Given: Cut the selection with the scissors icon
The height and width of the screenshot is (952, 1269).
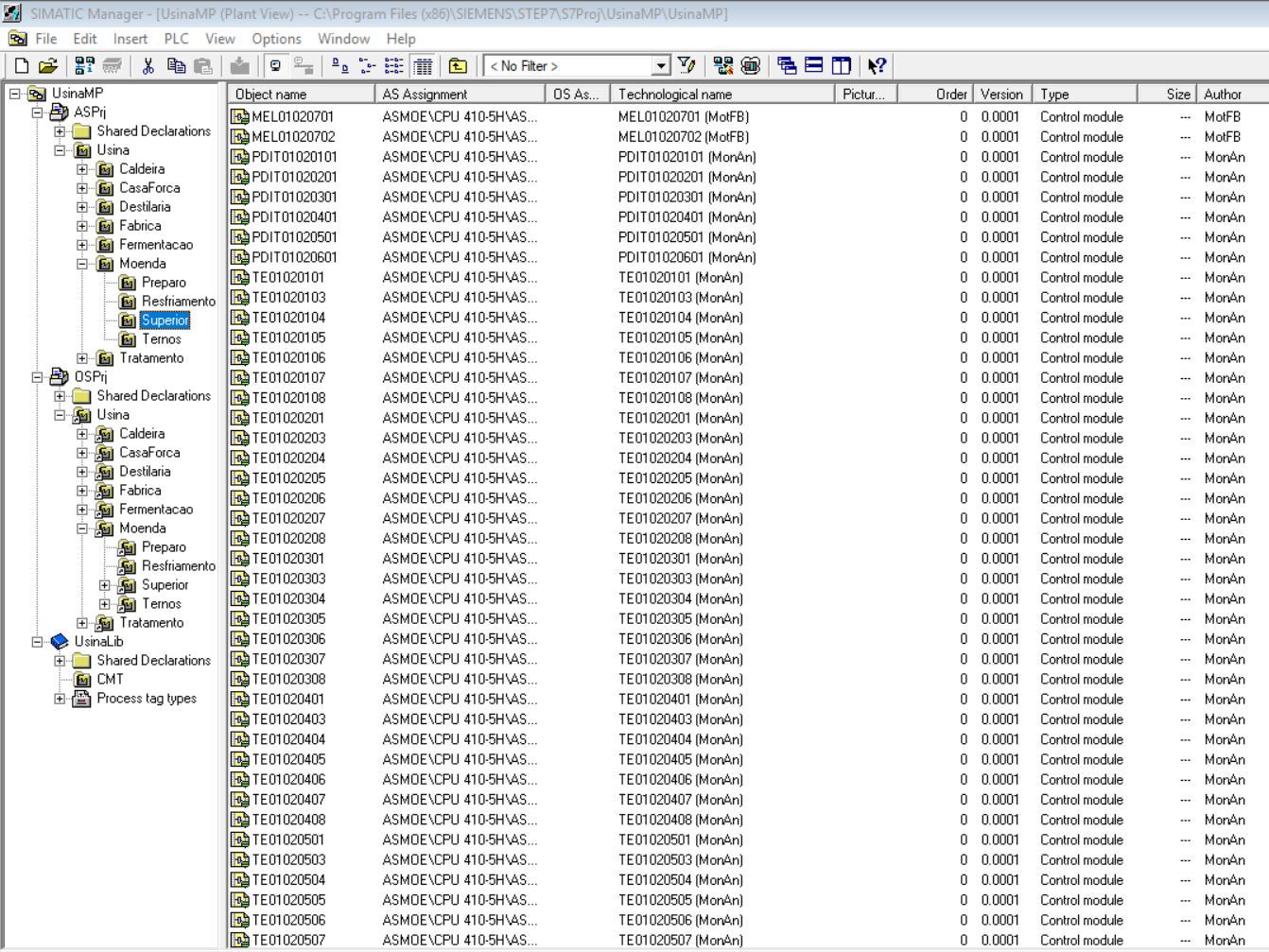Looking at the screenshot, I should click(148, 66).
